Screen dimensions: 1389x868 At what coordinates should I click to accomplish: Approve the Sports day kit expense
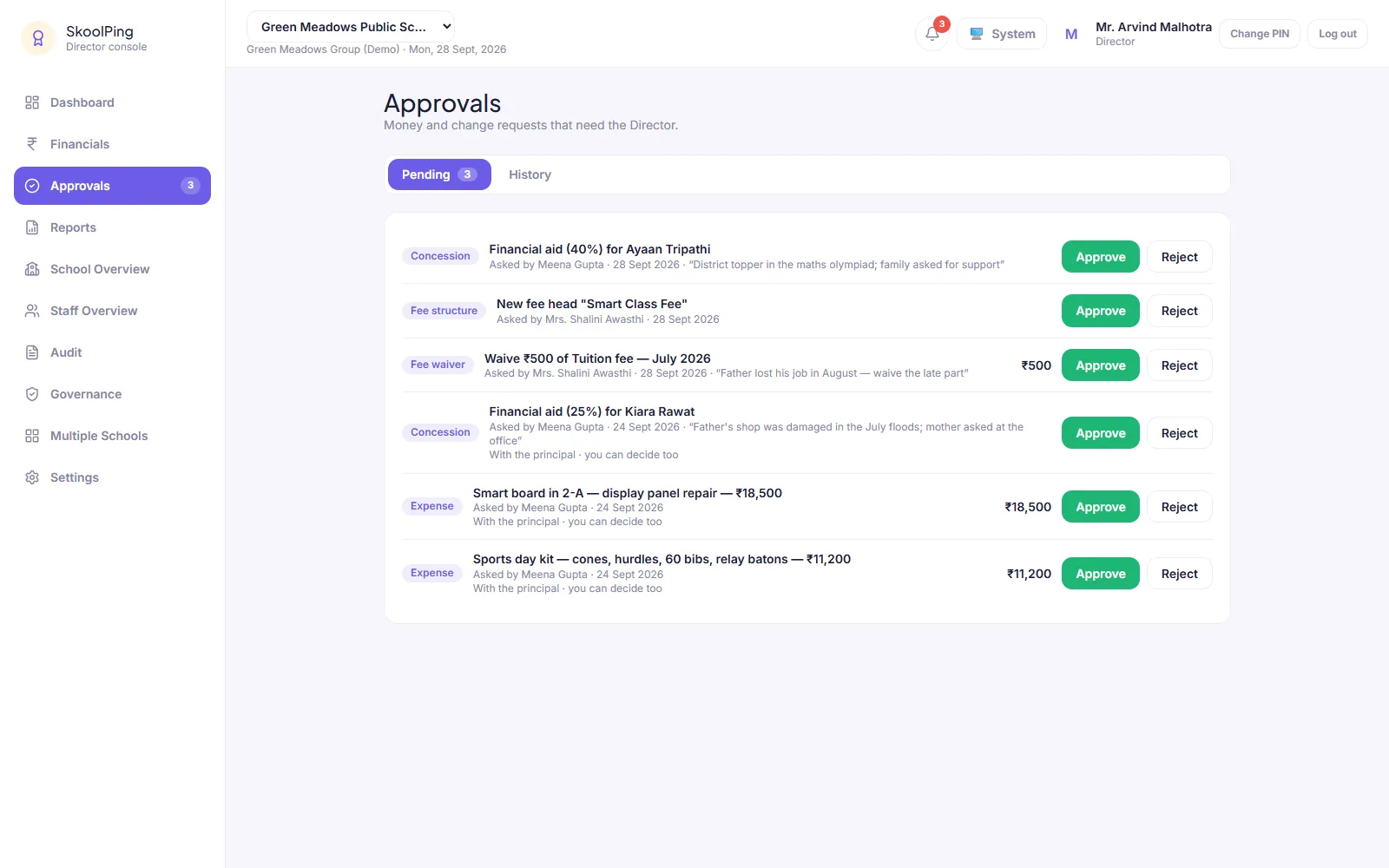click(x=1101, y=574)
